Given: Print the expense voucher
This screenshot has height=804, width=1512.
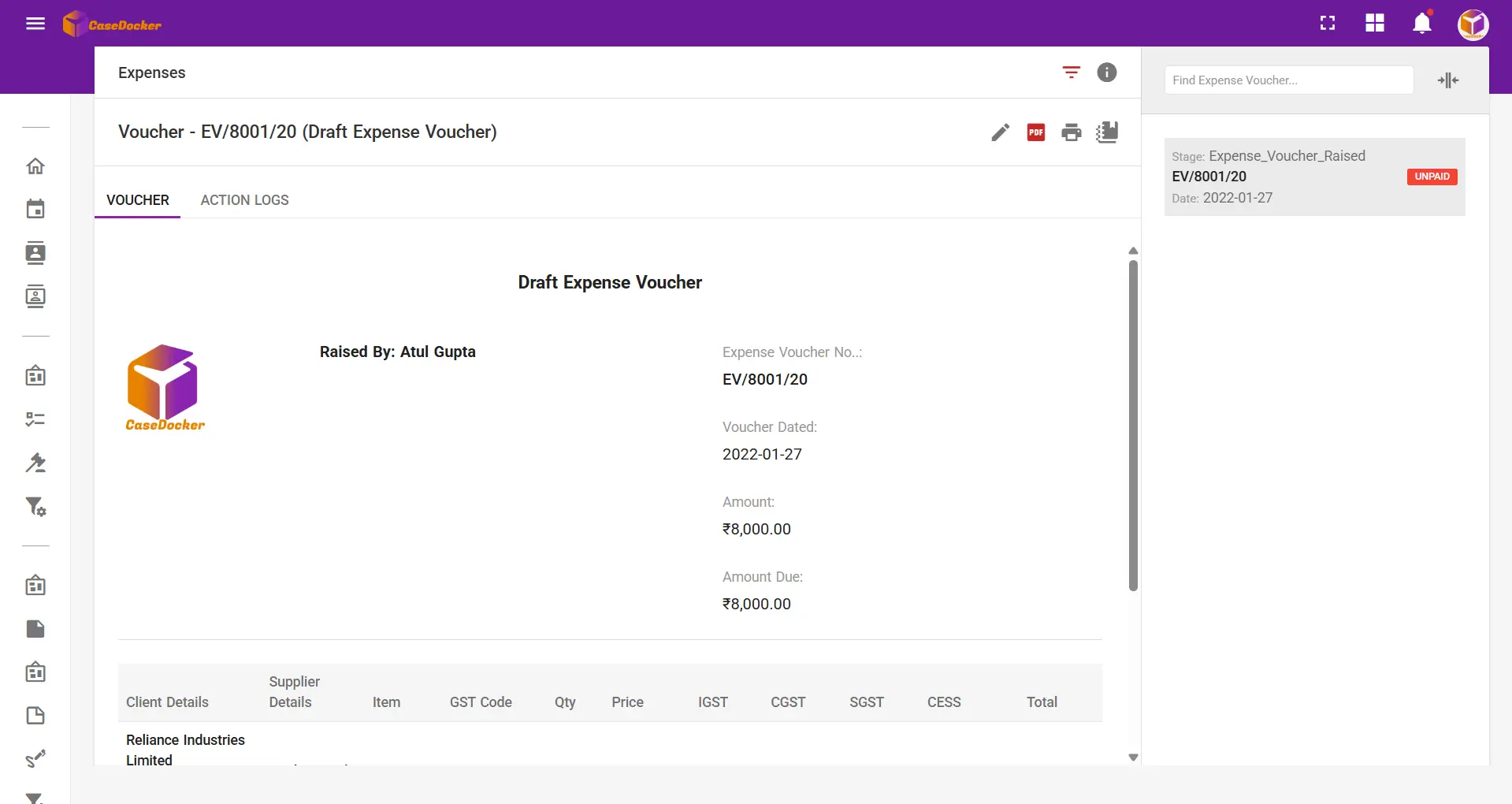Looking at the screenshot, I should [x=1072, y=132].
